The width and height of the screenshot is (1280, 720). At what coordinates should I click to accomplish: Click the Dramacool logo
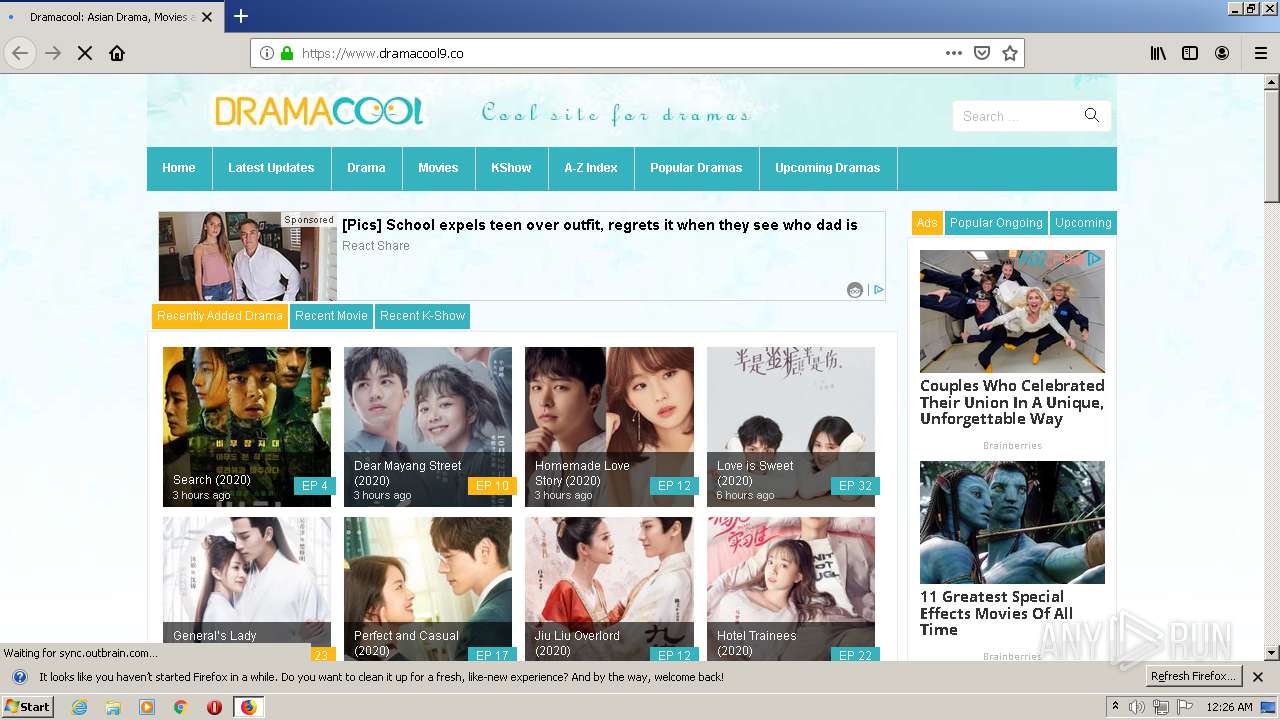click(319, 112)
